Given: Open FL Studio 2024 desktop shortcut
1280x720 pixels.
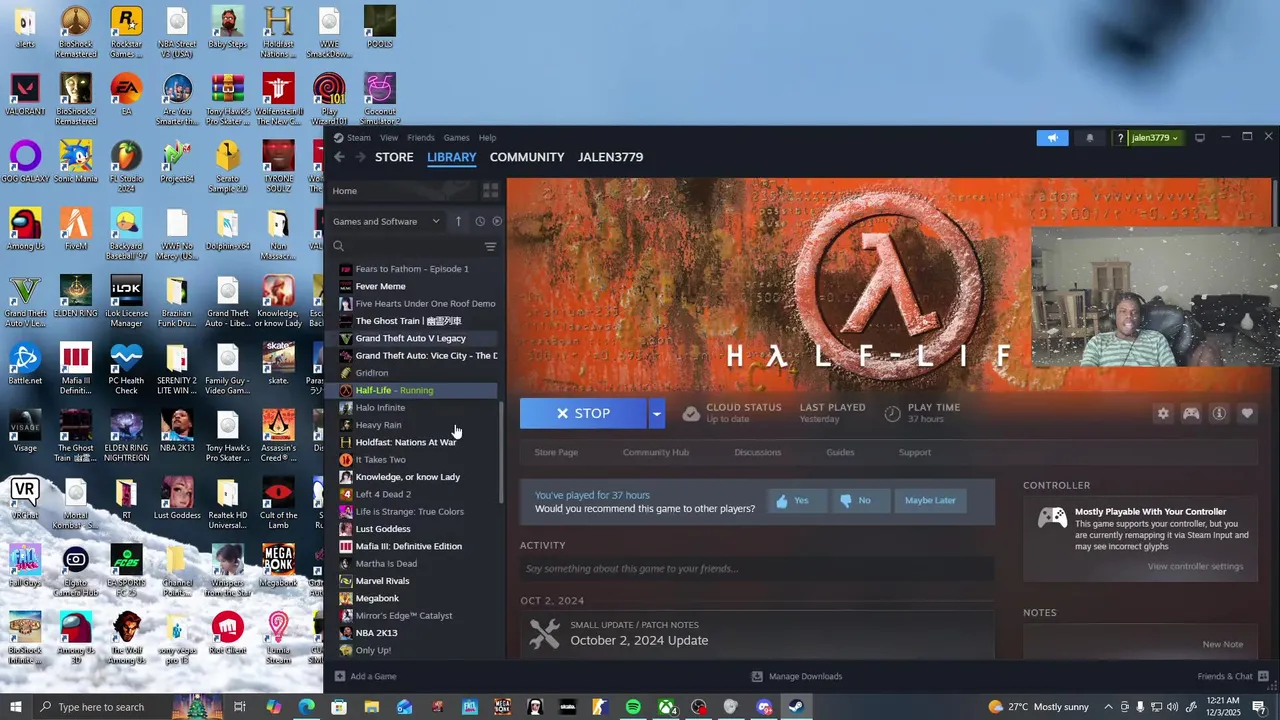Looking at the screenshot, I should point(126,167).
